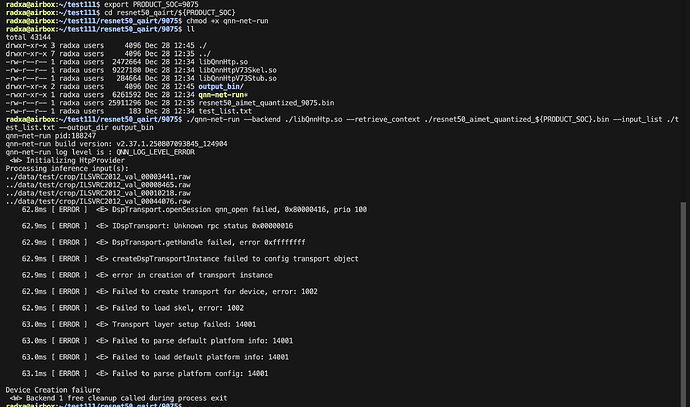Screen dimensions: 690x407
Task: Click the 'export PRODUCT_SOC=9075' command text
Action: pyautogui.click(x=151, y=4)
